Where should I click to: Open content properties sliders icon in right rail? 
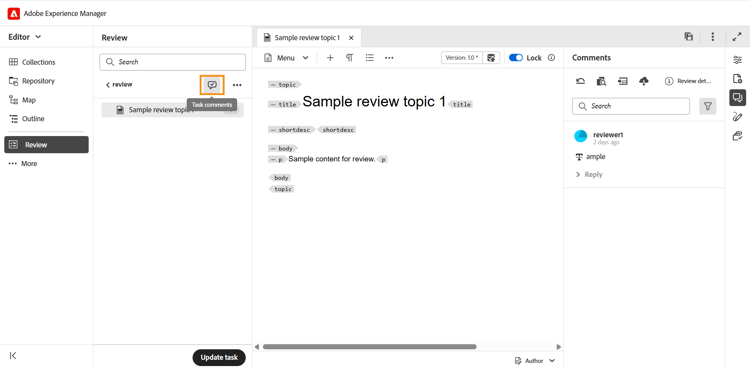(737, 60)
